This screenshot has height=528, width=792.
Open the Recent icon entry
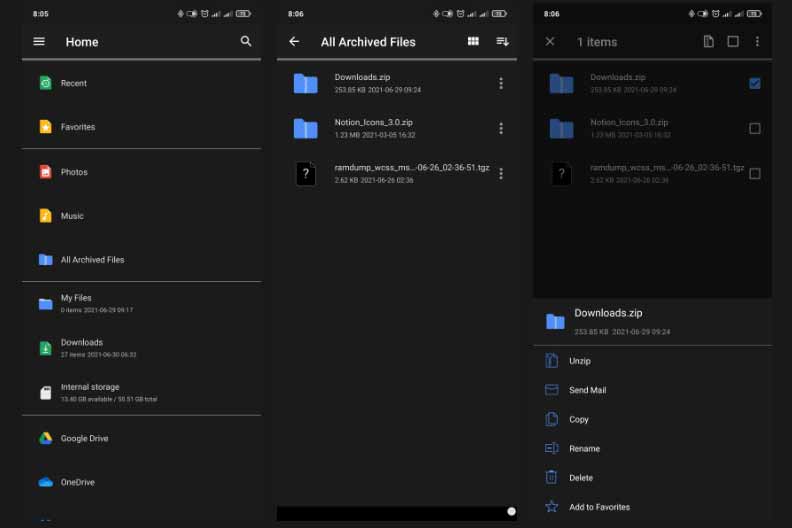tap(45, 83)
